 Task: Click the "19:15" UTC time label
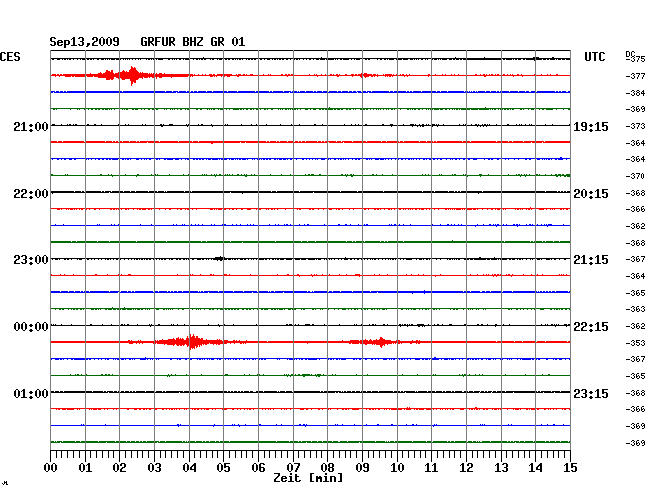click(591, 127)
